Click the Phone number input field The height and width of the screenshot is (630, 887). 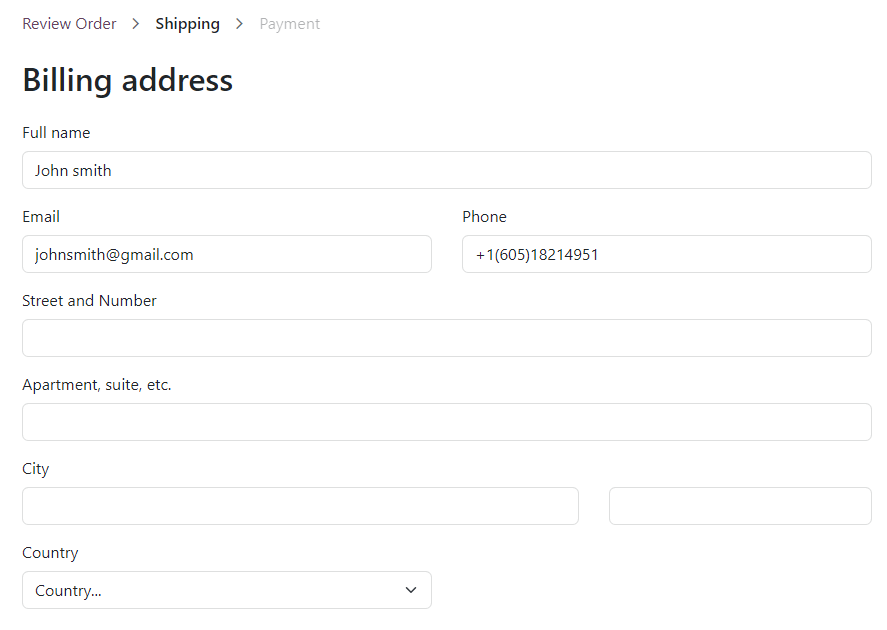pos(667,254)
